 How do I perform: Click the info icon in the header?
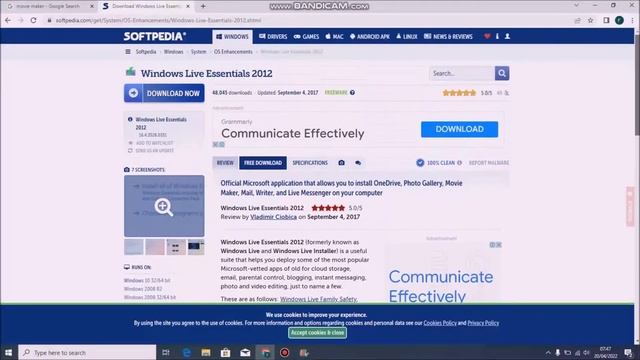[497, 36]
